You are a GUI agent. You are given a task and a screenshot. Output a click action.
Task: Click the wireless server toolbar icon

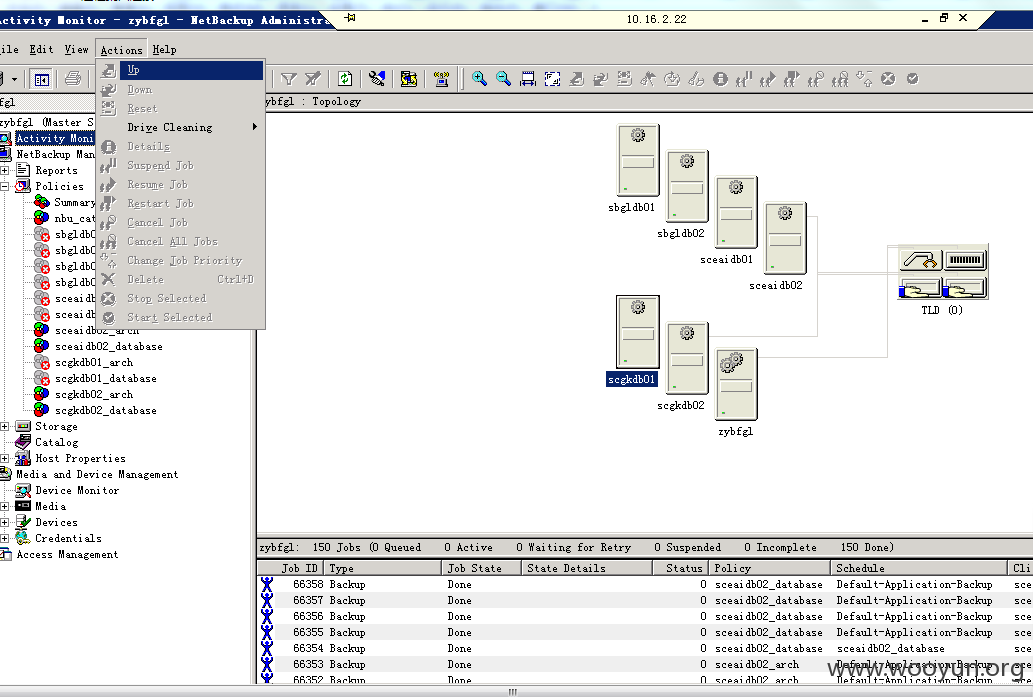441,79
